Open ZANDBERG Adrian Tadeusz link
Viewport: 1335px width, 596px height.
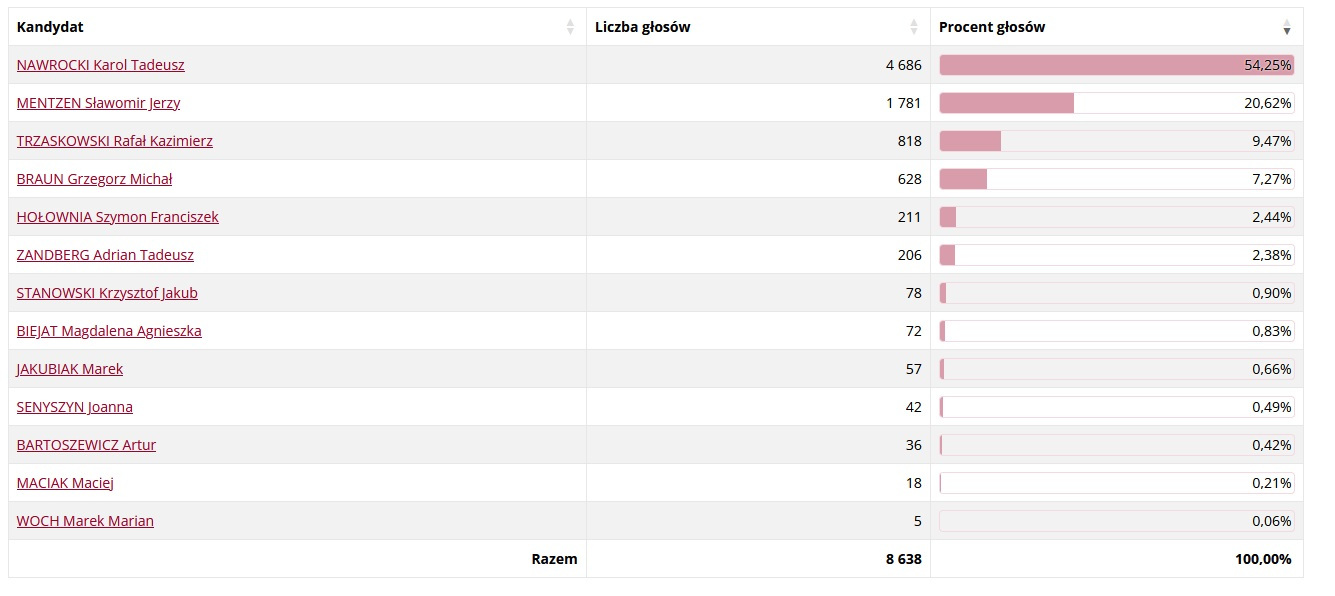(106, 255)
